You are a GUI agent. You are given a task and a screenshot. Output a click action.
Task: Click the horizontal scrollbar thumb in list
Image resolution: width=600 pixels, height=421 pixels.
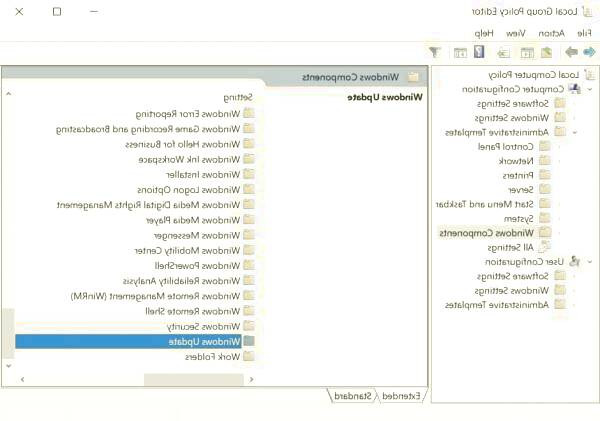point(194,380)
